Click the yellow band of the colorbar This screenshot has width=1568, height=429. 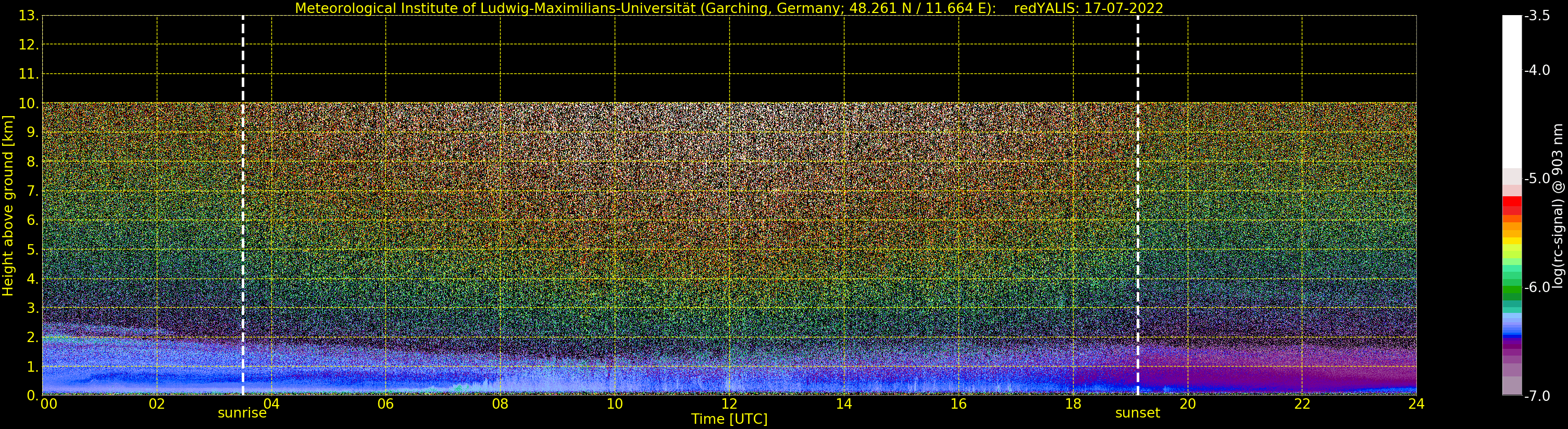(1512, 241)
